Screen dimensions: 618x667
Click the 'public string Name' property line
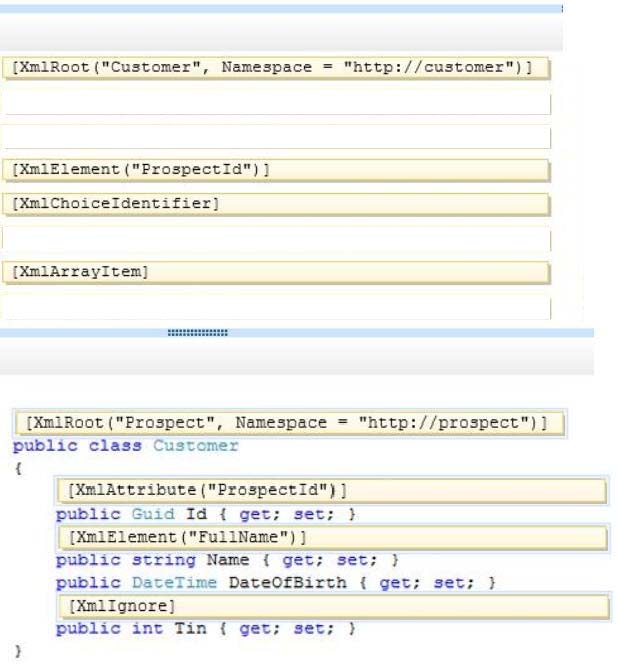228,560
